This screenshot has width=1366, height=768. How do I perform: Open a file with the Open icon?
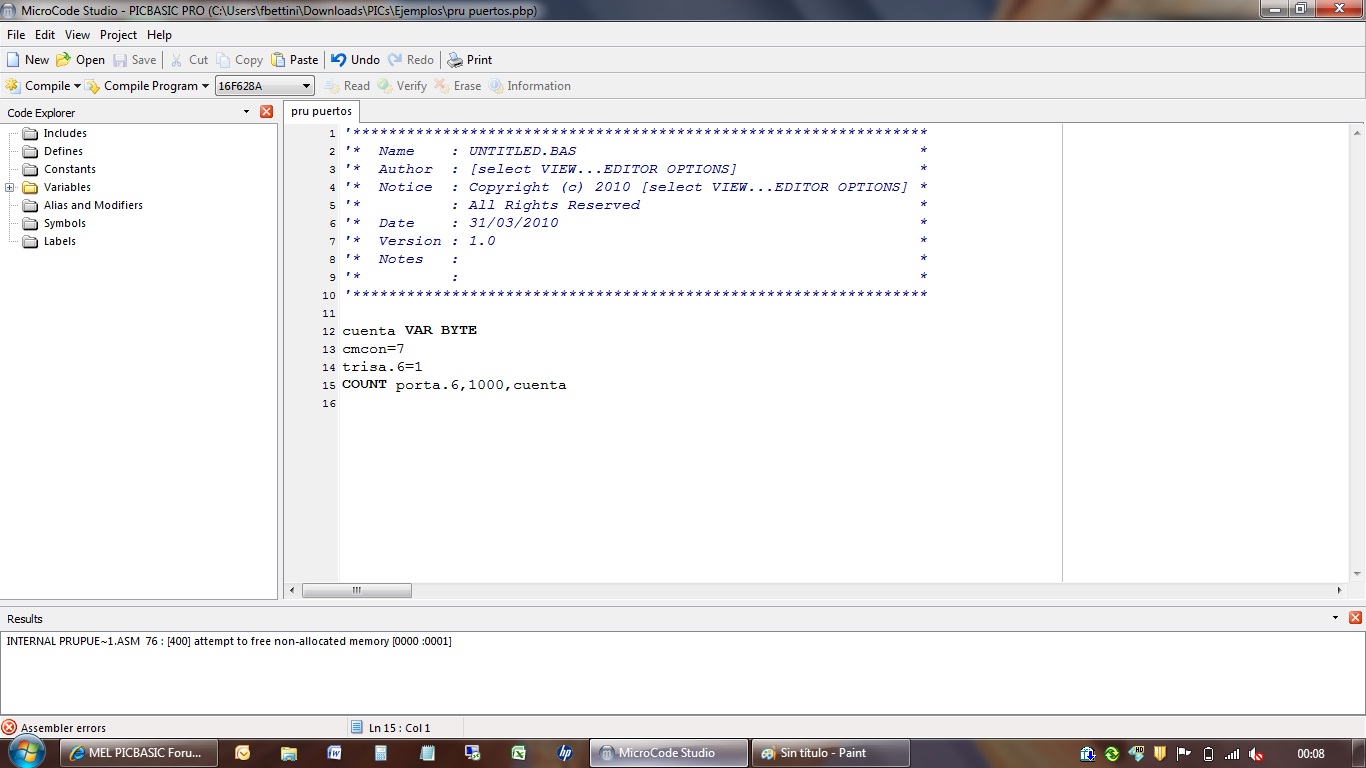[64, 60]
